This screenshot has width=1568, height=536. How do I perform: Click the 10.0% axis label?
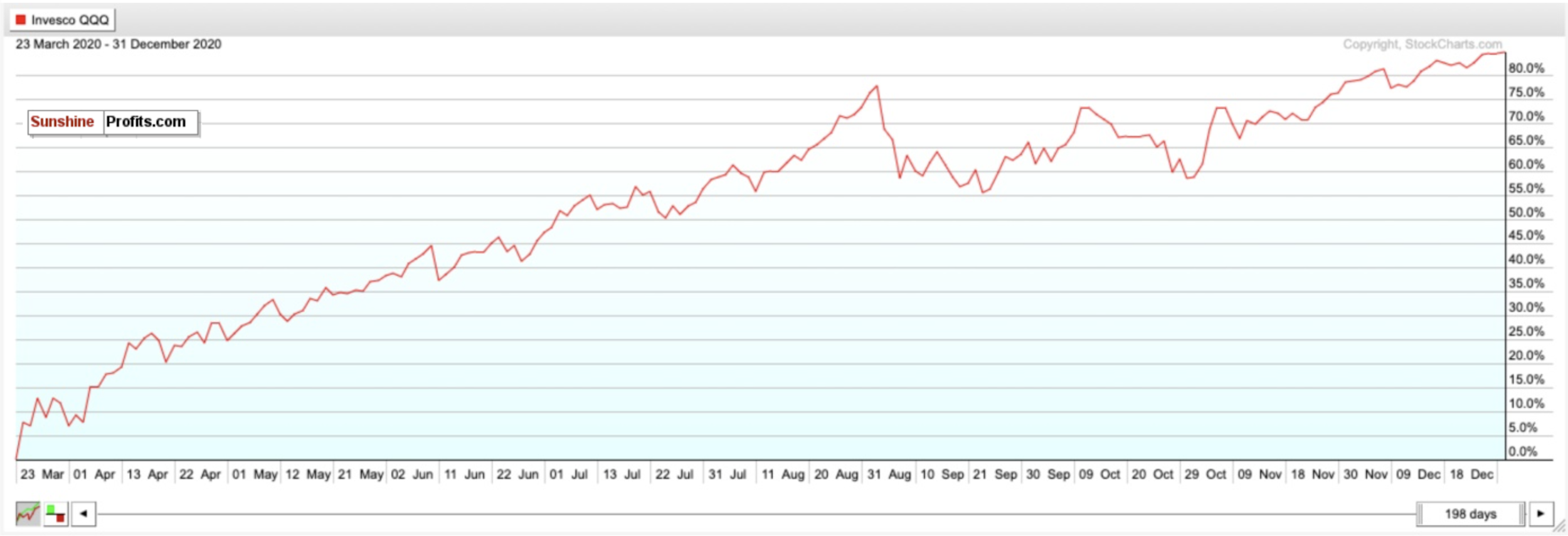(x=1526, y=404)
